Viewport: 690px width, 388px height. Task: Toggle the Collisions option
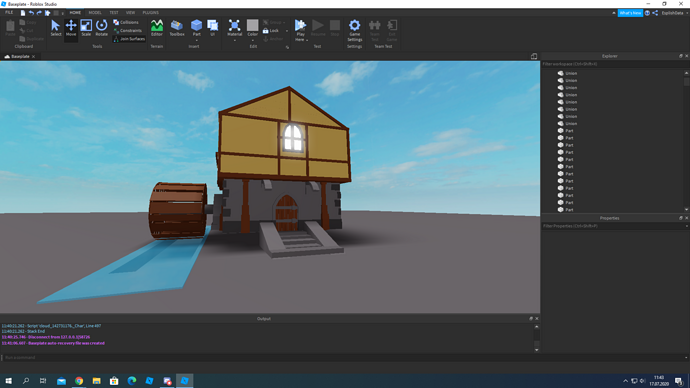click(126, 22)
